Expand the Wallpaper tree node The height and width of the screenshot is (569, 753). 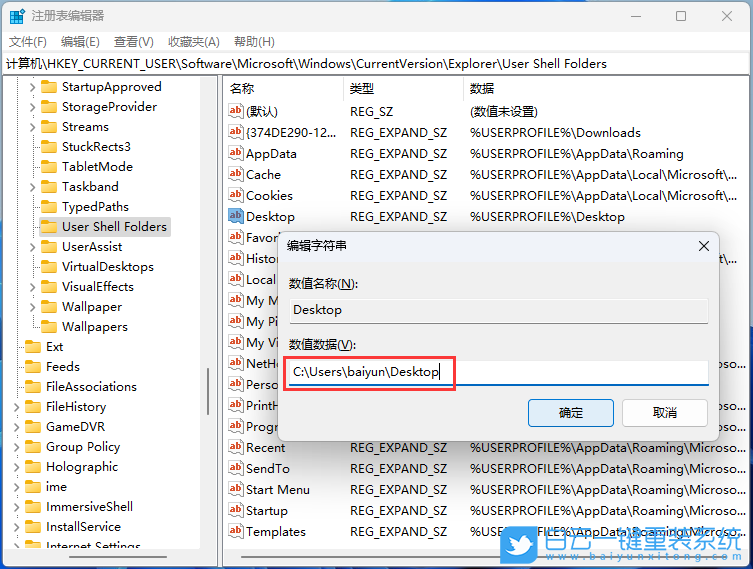[x=32, y=307]
